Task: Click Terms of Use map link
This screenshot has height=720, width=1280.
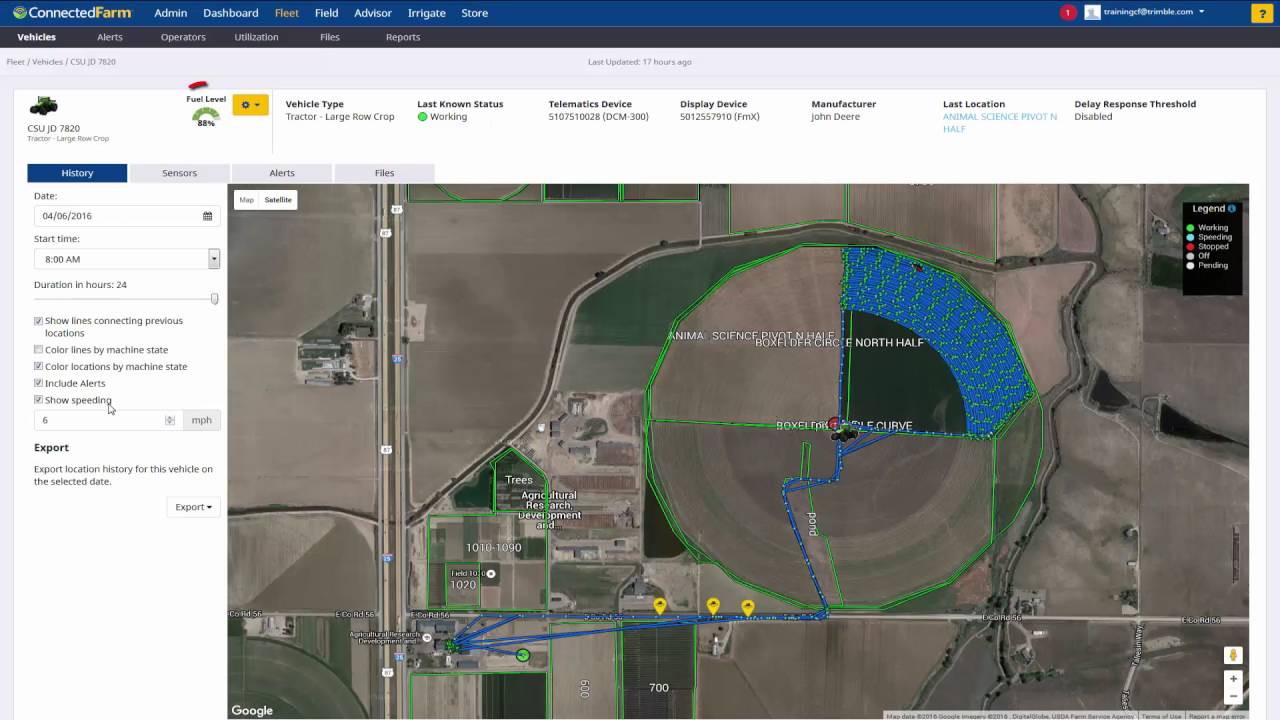Action: tap(1161, 716)
